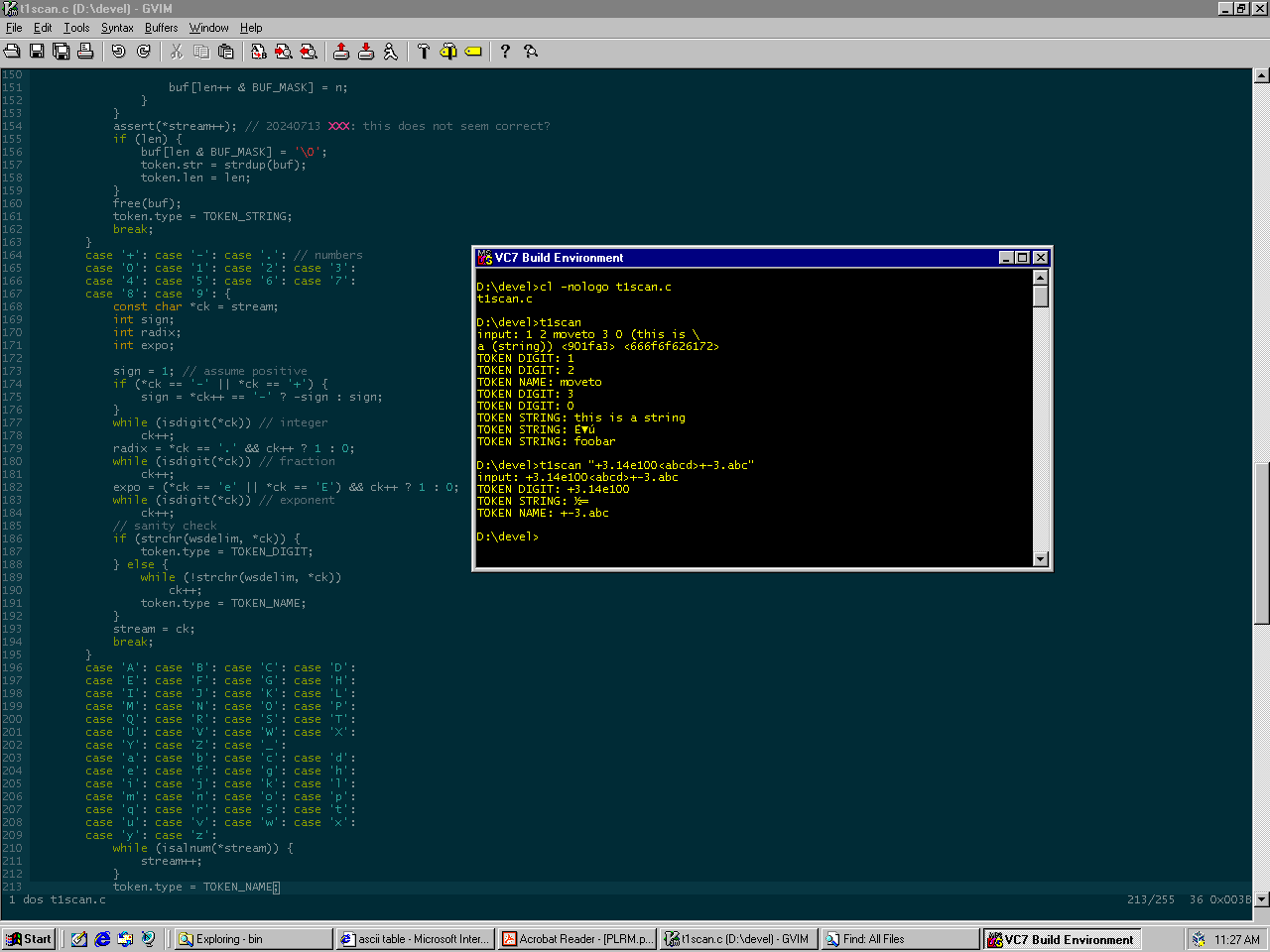Screen dimensions: 1270x952
Task: Click the Windows Start button
Action: pyautogui.click(x=29, y=939)
